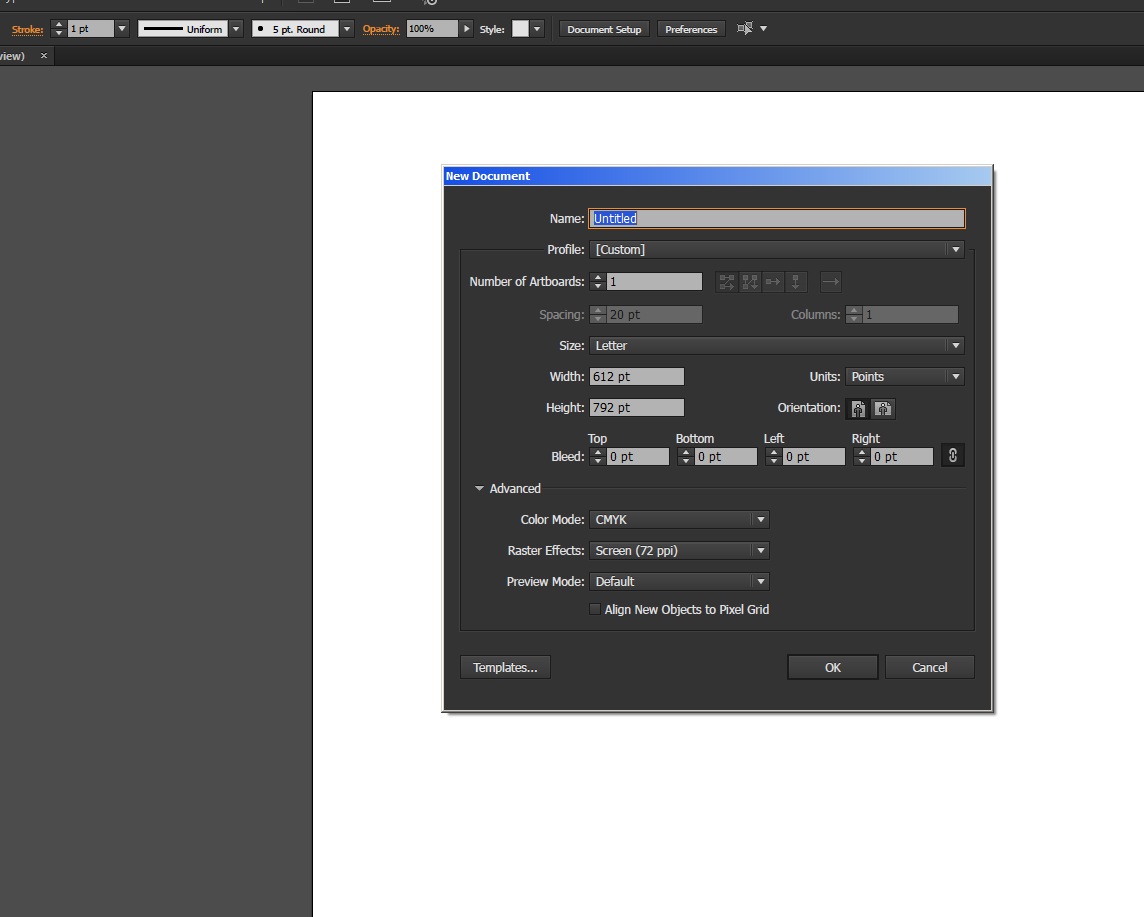Set orientation to Portrait
Image resolution: width=1144 pixels, height=917 pixels.
point(858,408)
